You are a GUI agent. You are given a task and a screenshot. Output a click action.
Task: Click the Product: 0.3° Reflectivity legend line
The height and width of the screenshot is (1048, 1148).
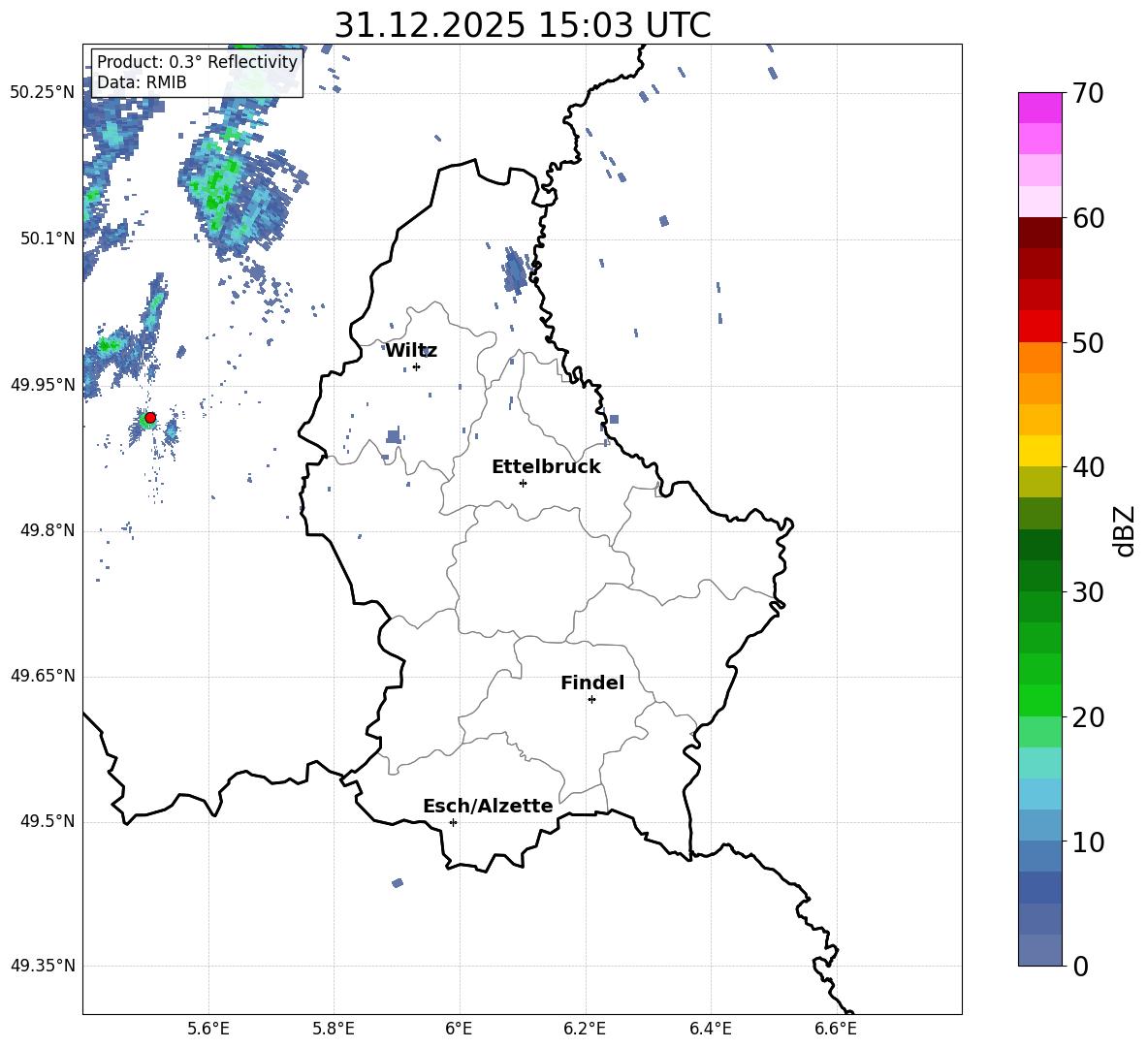(197, 62)
